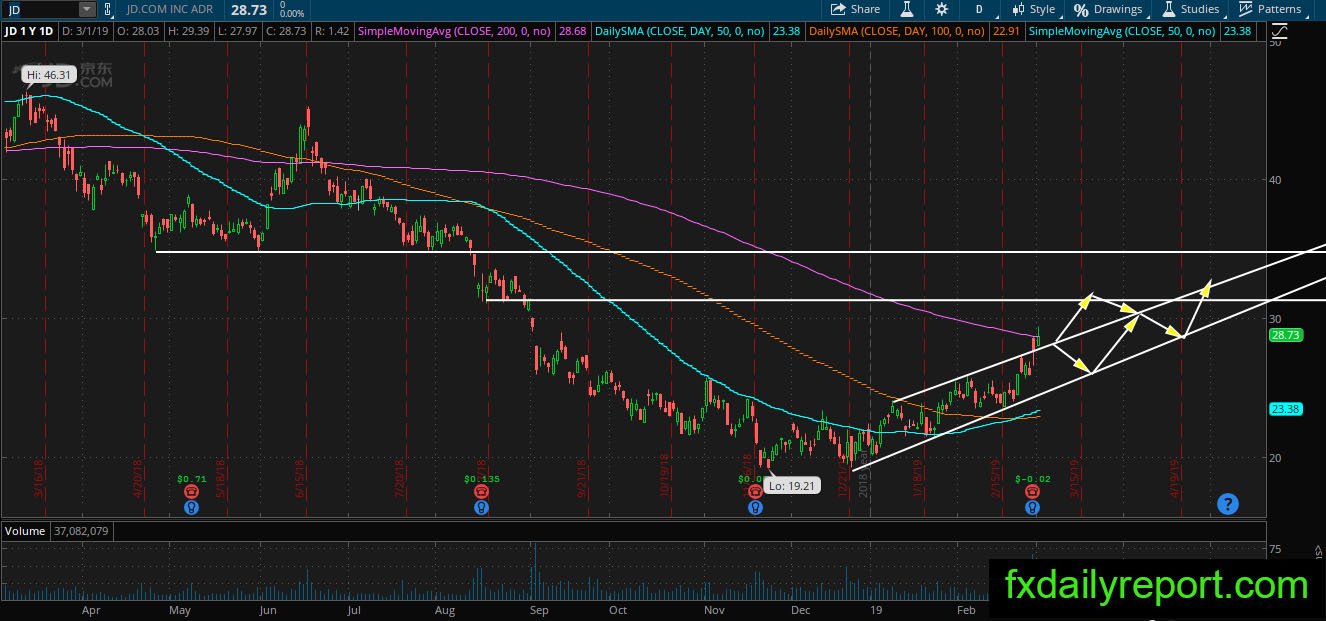1326x621 pixels.
Task: Click the flask icon next to Share
Action: tap(908, 9)
